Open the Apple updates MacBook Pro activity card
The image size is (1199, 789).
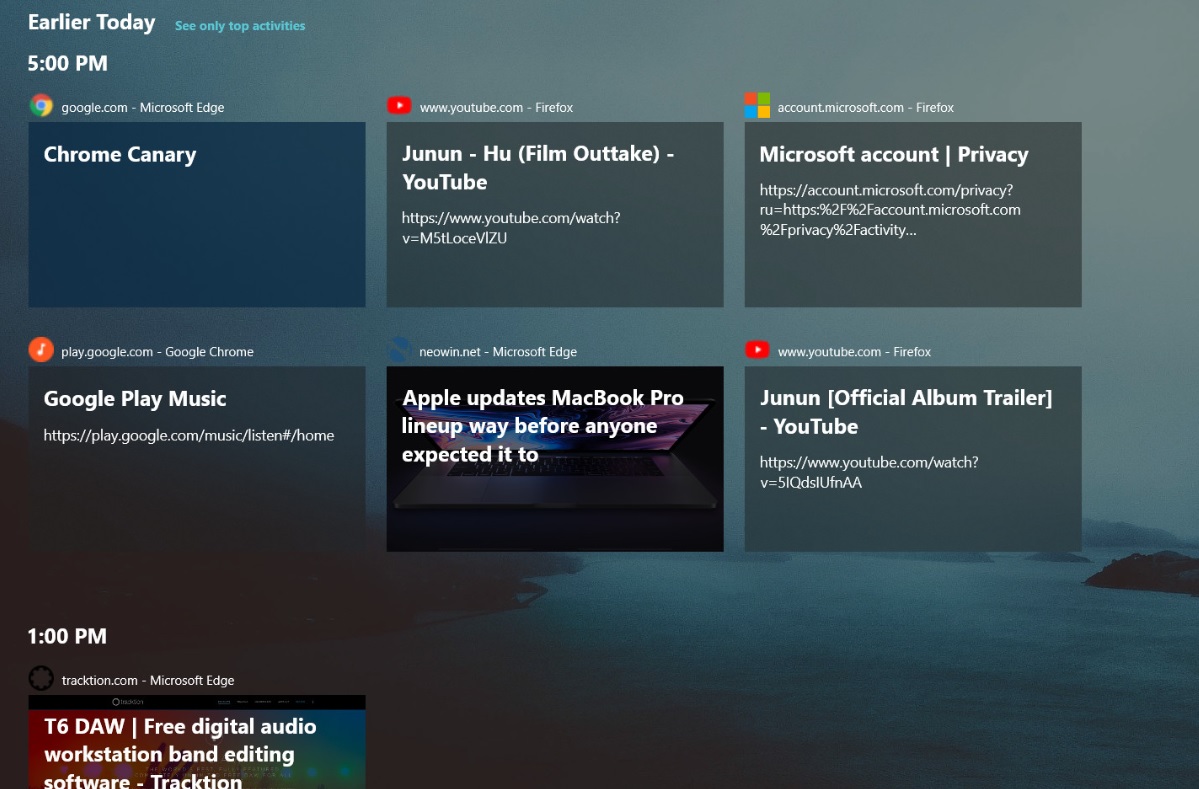555,459
